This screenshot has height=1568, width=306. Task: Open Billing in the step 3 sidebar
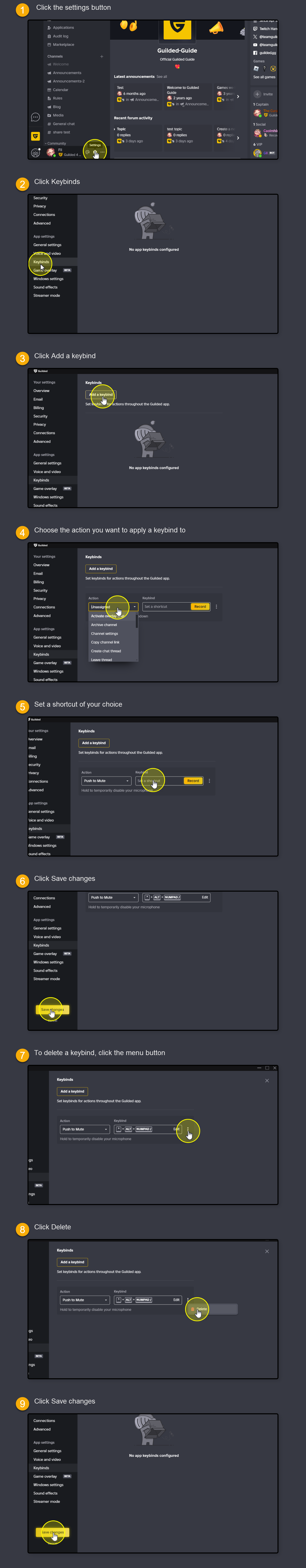39,408
